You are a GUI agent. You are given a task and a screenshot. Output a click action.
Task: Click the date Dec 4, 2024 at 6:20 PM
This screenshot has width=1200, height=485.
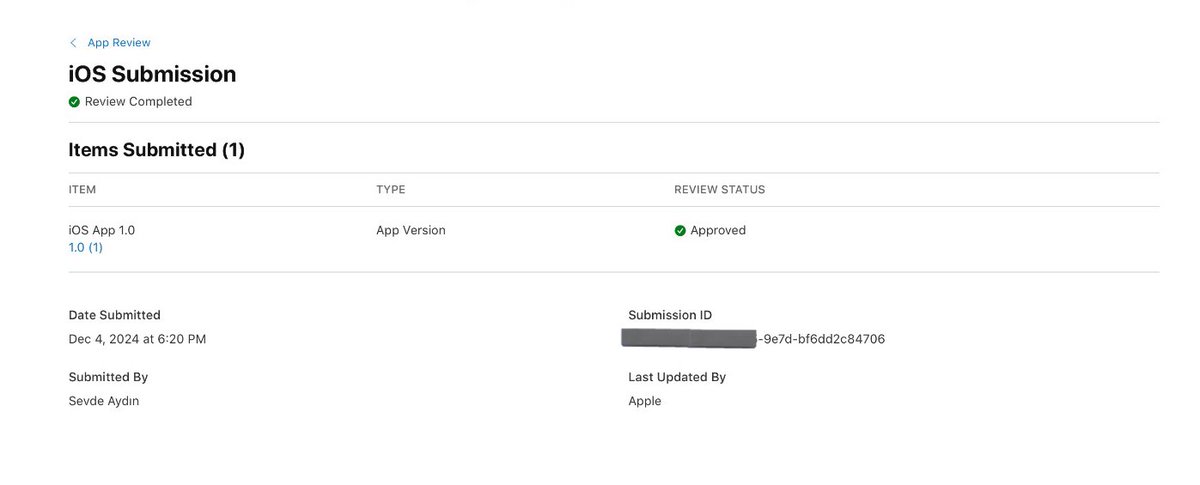[x=137, y=339]
